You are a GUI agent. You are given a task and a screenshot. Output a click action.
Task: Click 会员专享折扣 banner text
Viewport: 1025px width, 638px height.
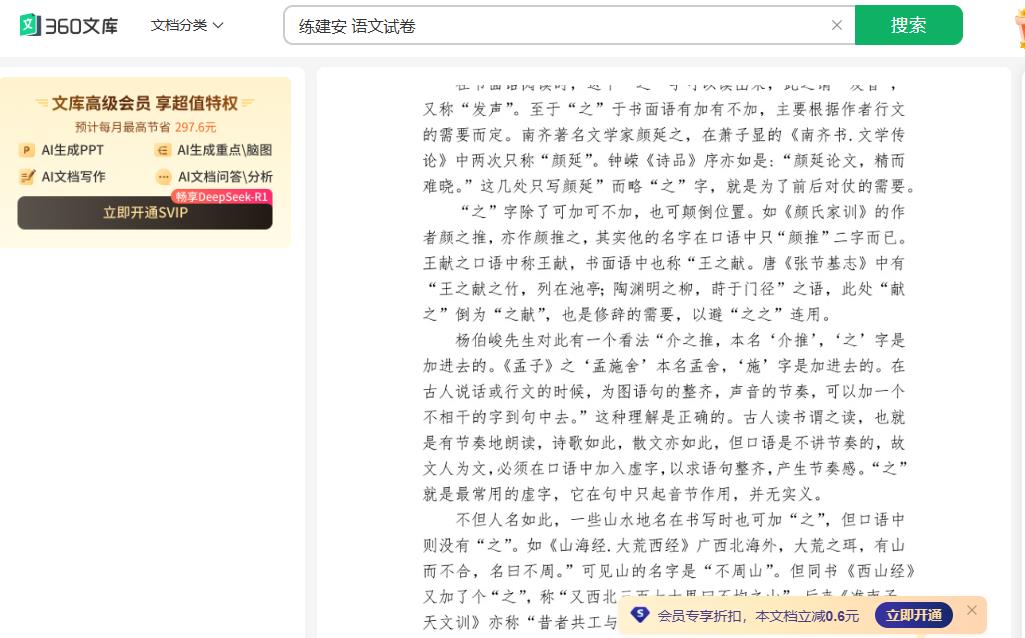tap(758, 616)
